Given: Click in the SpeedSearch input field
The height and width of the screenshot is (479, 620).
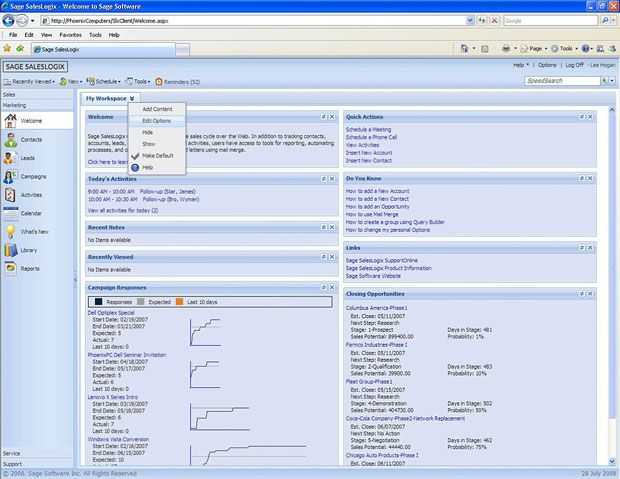Looking at the screenshot, I should click(x=562, y=81).
